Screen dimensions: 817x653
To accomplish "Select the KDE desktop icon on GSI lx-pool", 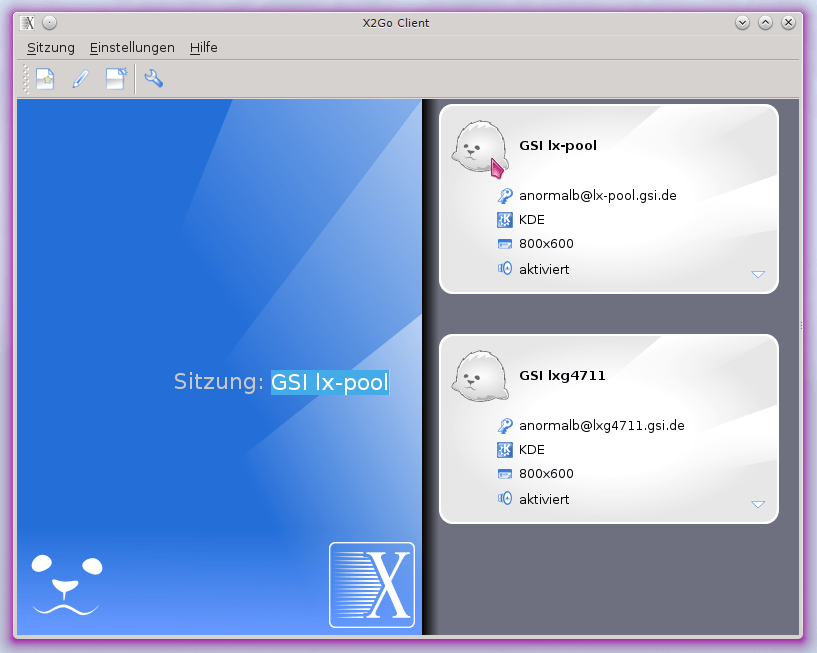I will (x=505, y=219).
